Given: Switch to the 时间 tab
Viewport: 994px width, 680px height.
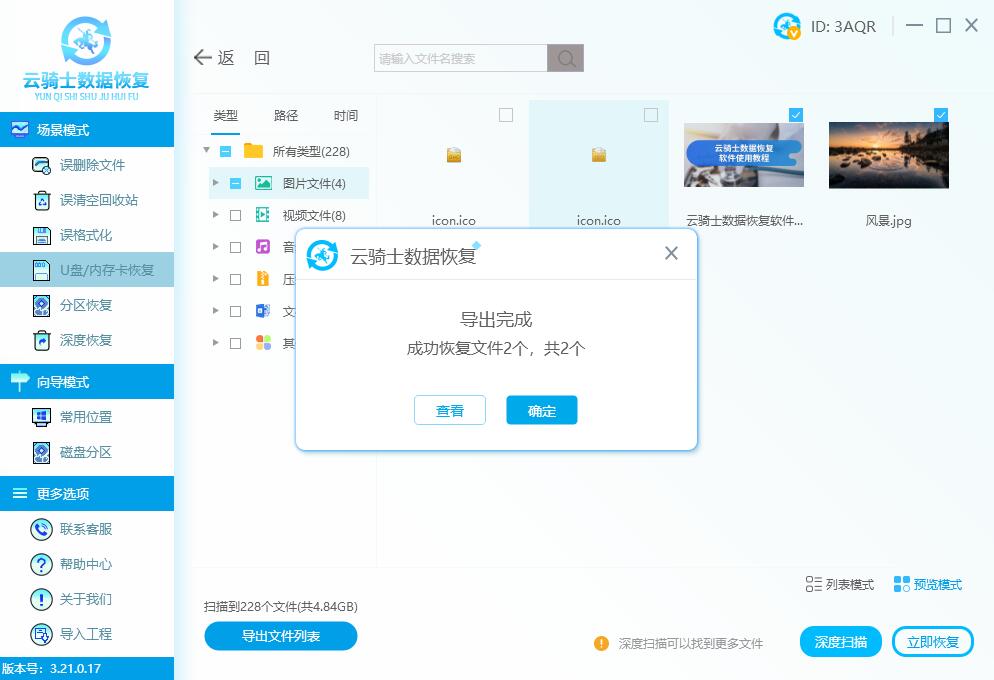Looking at the screenshot, I should tap(346, 116).
